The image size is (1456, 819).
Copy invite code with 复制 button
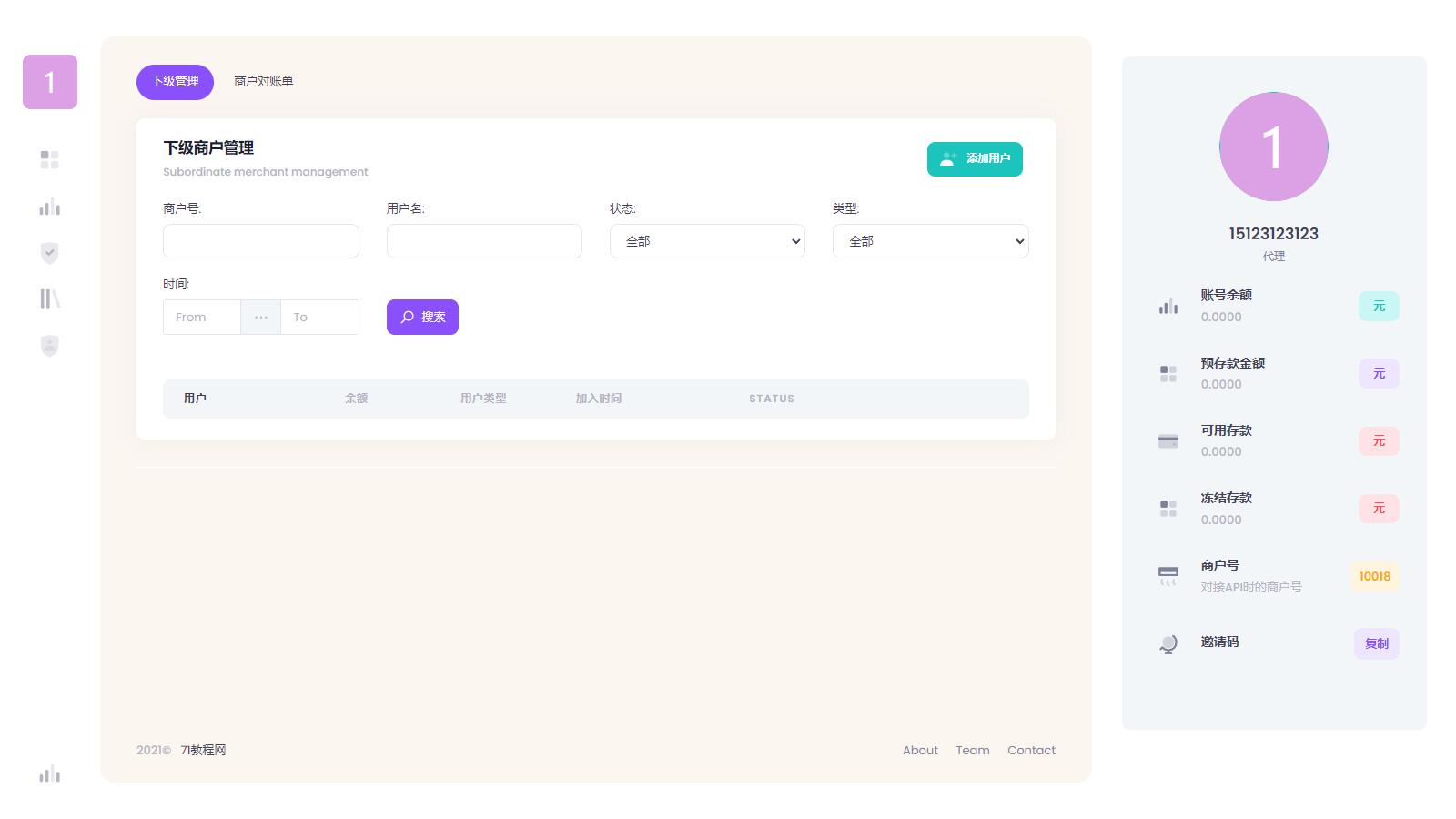1377,643
